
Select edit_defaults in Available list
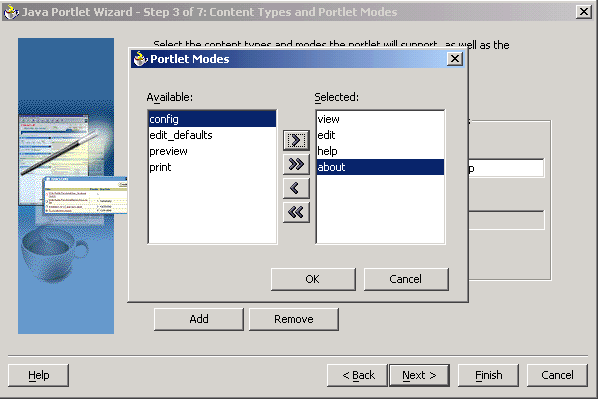pos(212,135)
